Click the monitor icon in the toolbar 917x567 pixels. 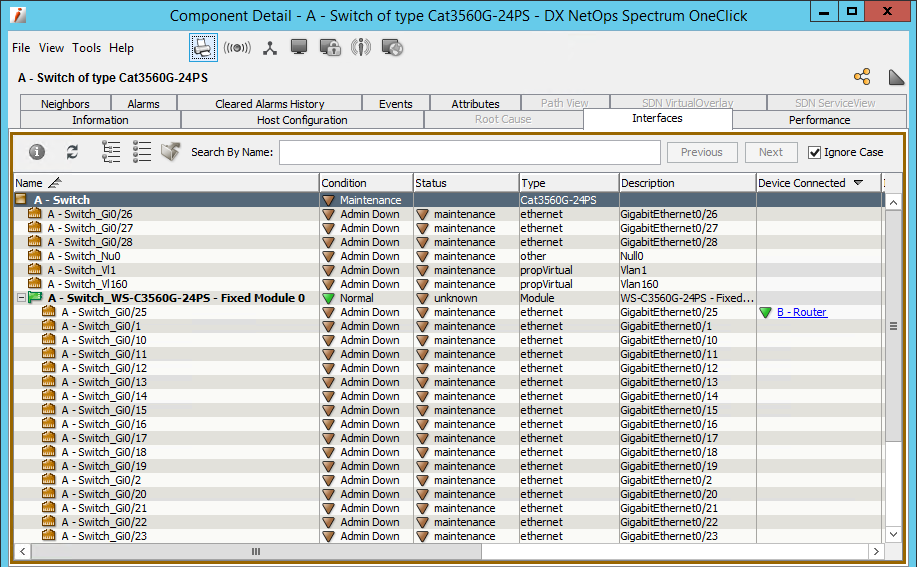tap(299, 48)
